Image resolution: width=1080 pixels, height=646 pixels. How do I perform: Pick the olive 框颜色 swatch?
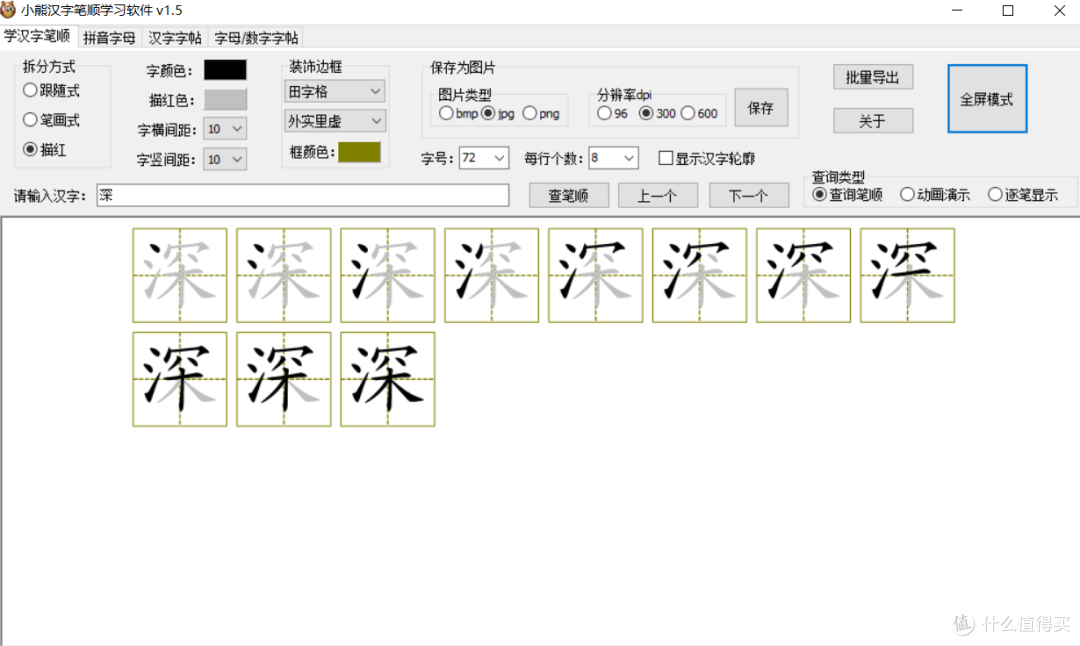tap(359, 152)
